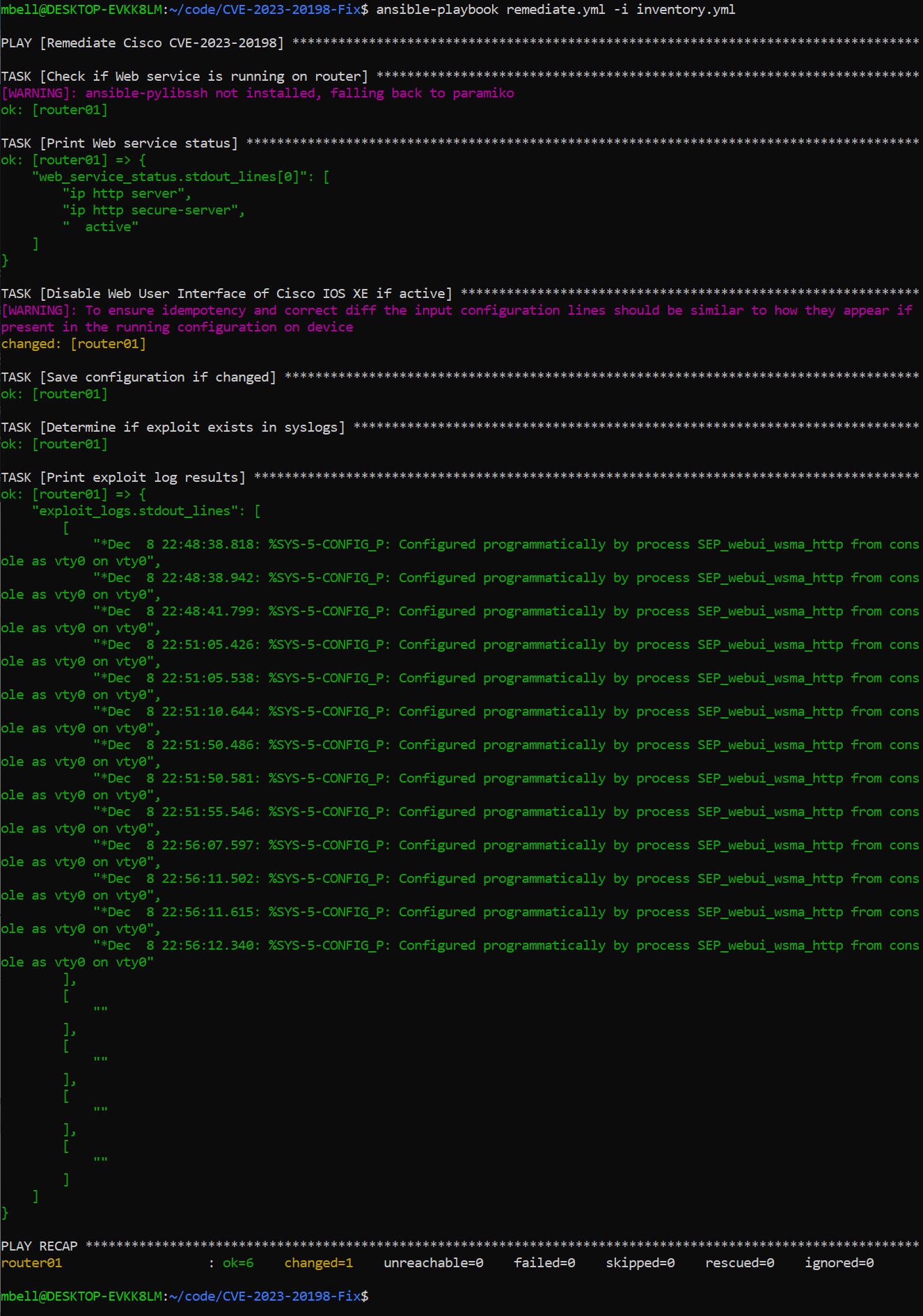Click the log entry timestamped 22:51:05.426
This screenshot has height=1316, width=923.
point(460,653)
